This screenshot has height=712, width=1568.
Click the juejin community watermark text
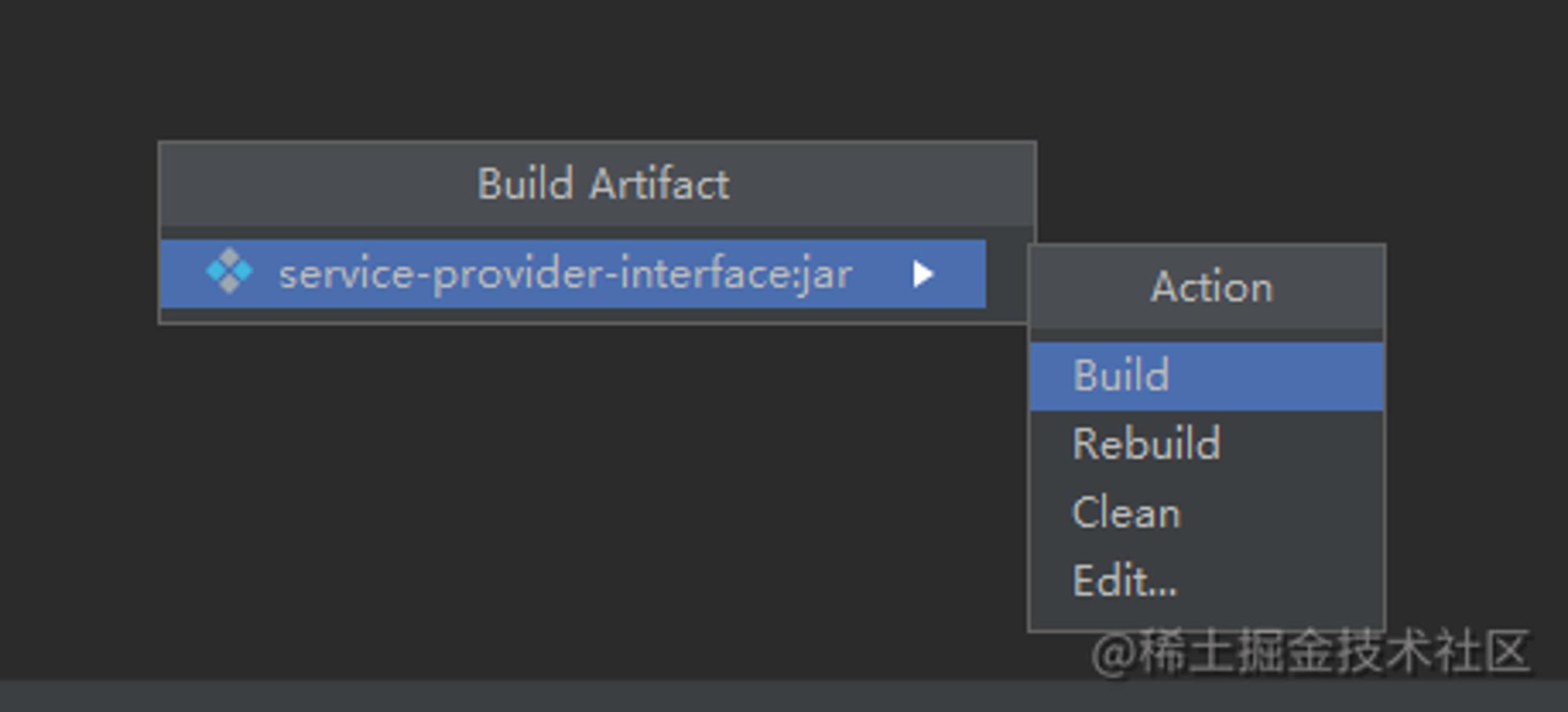coord(1310,652)
